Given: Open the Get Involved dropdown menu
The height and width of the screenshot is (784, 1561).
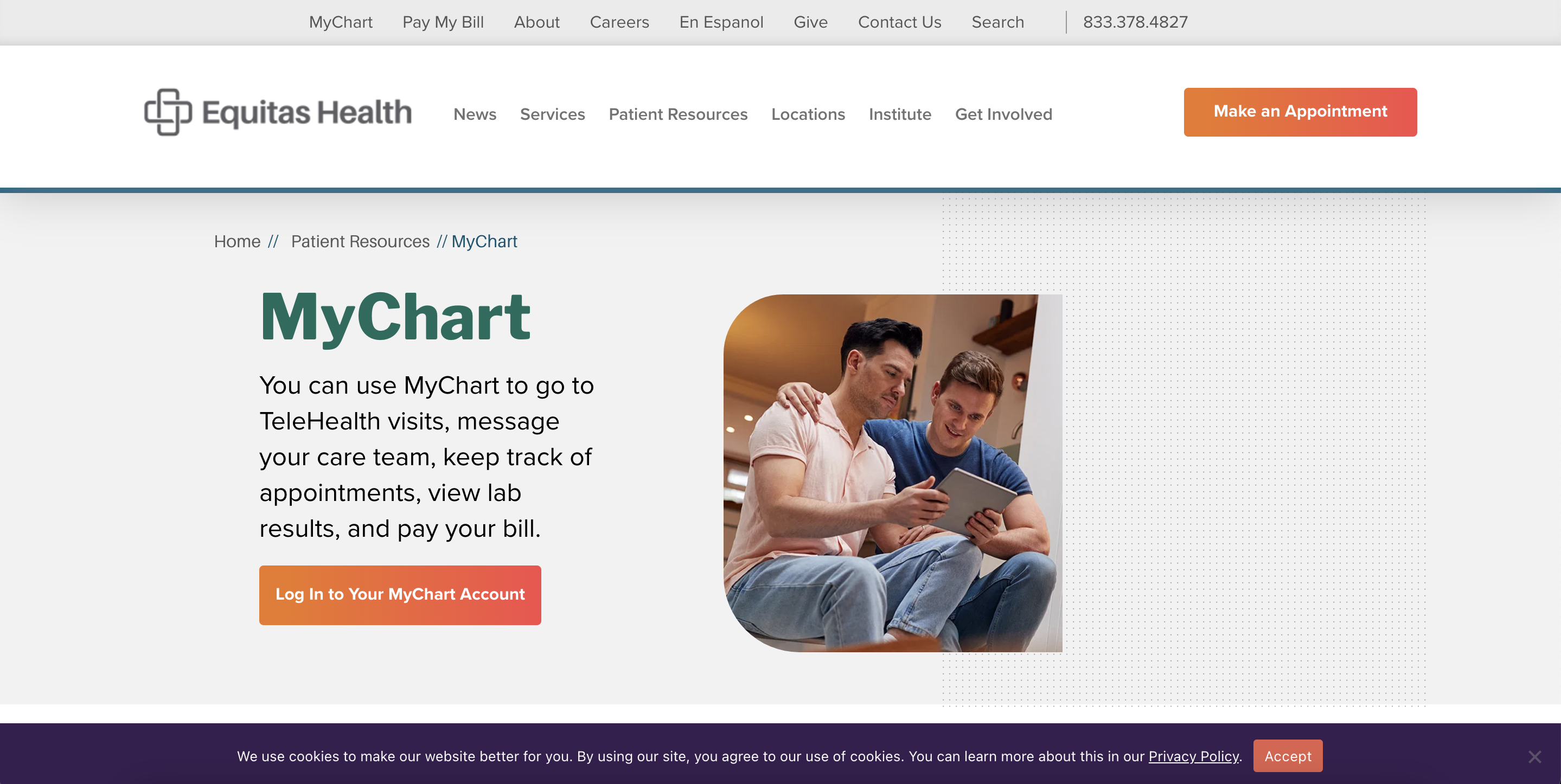Looking at the screenshot, I should (1003, 113).
